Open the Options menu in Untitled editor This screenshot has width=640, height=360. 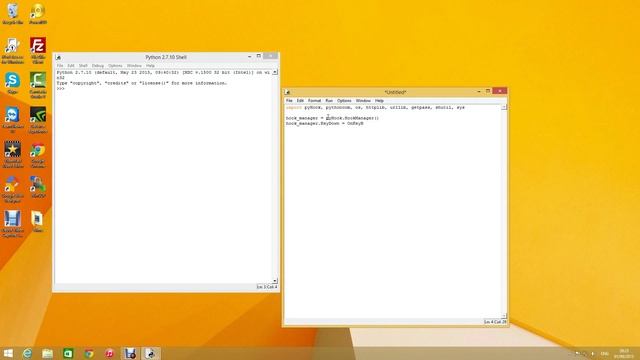[344, 100]
